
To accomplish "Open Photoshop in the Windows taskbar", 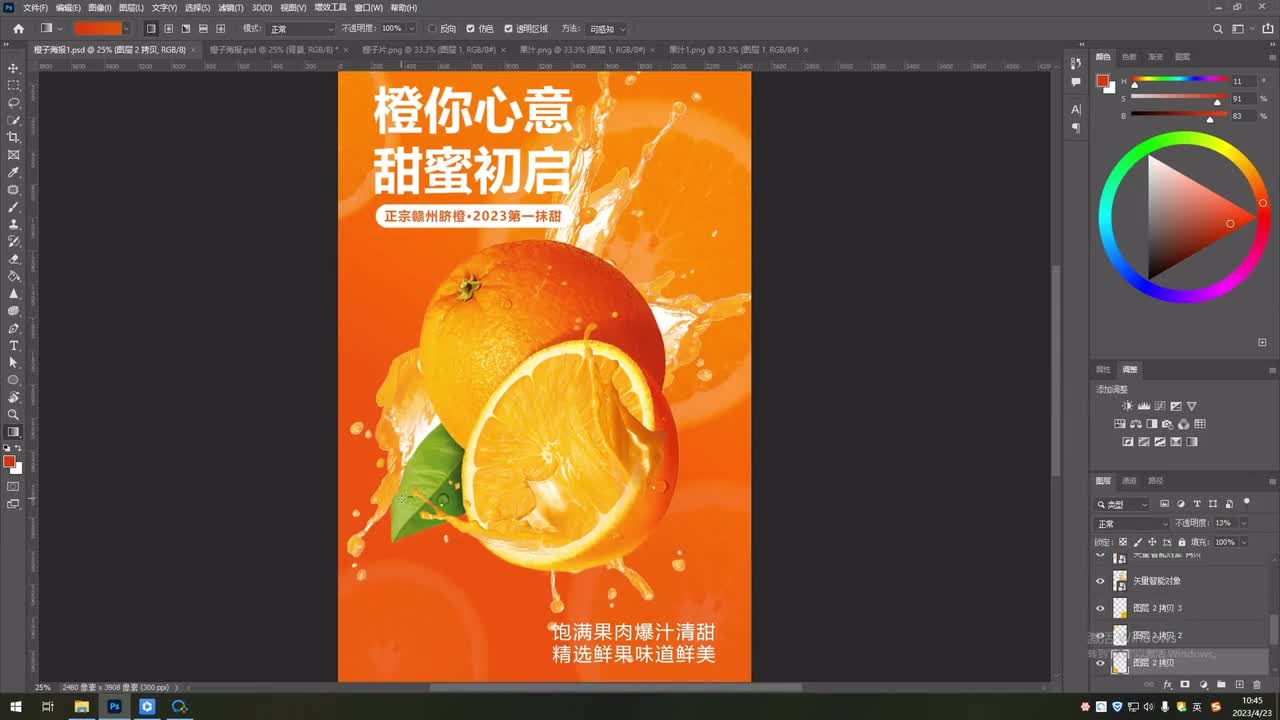I will click(114, 706).
